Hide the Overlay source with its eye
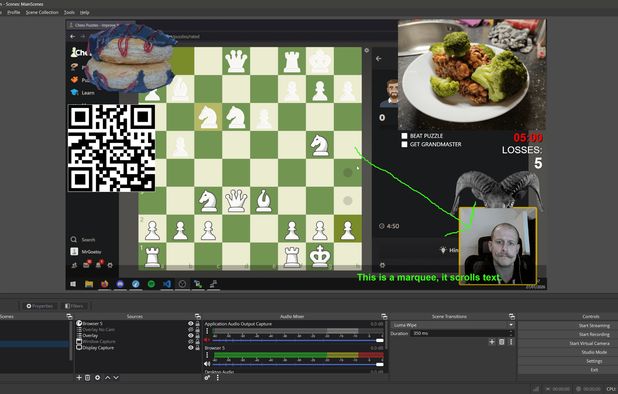 click(191, 335)
